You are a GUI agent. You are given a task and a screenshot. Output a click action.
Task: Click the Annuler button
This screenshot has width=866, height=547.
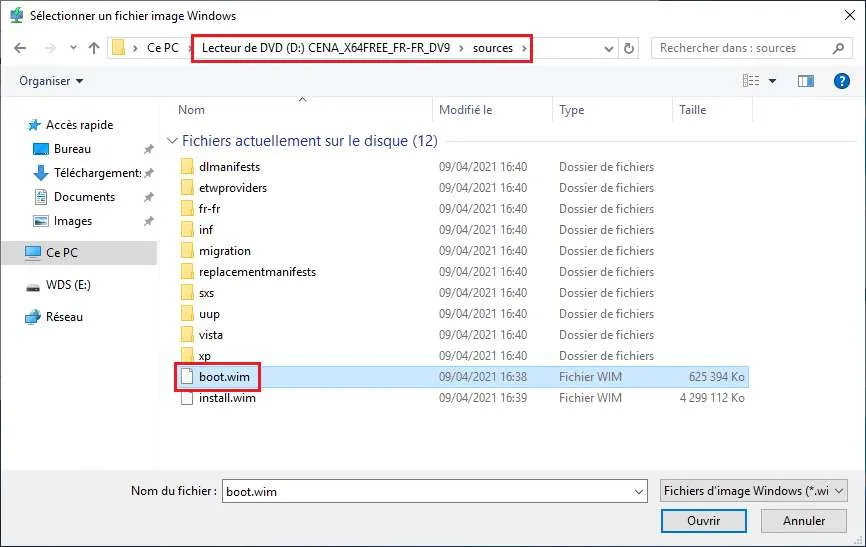tap(804, 521)
